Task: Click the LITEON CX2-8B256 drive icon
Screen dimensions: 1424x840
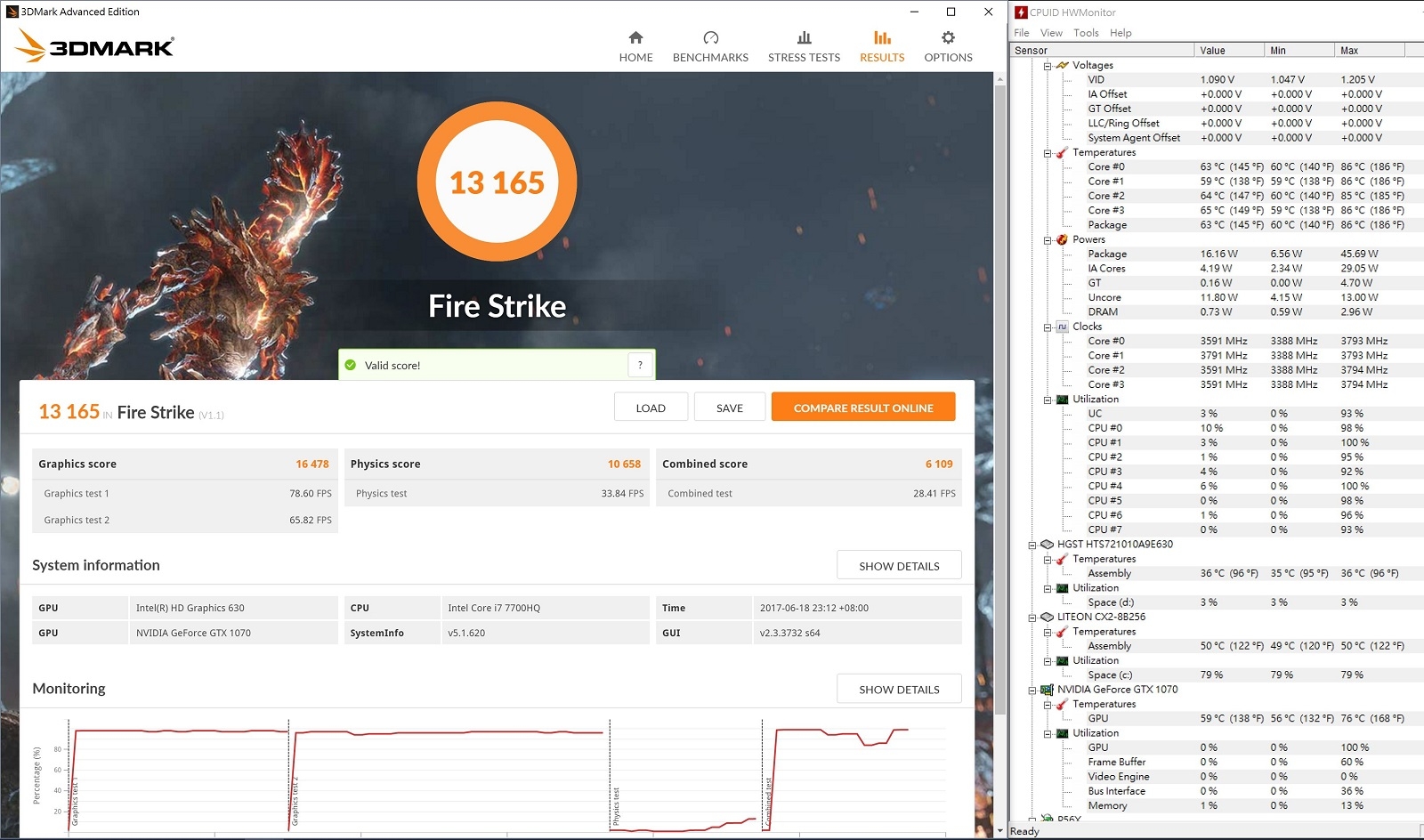Action: tap(1047, 617)
